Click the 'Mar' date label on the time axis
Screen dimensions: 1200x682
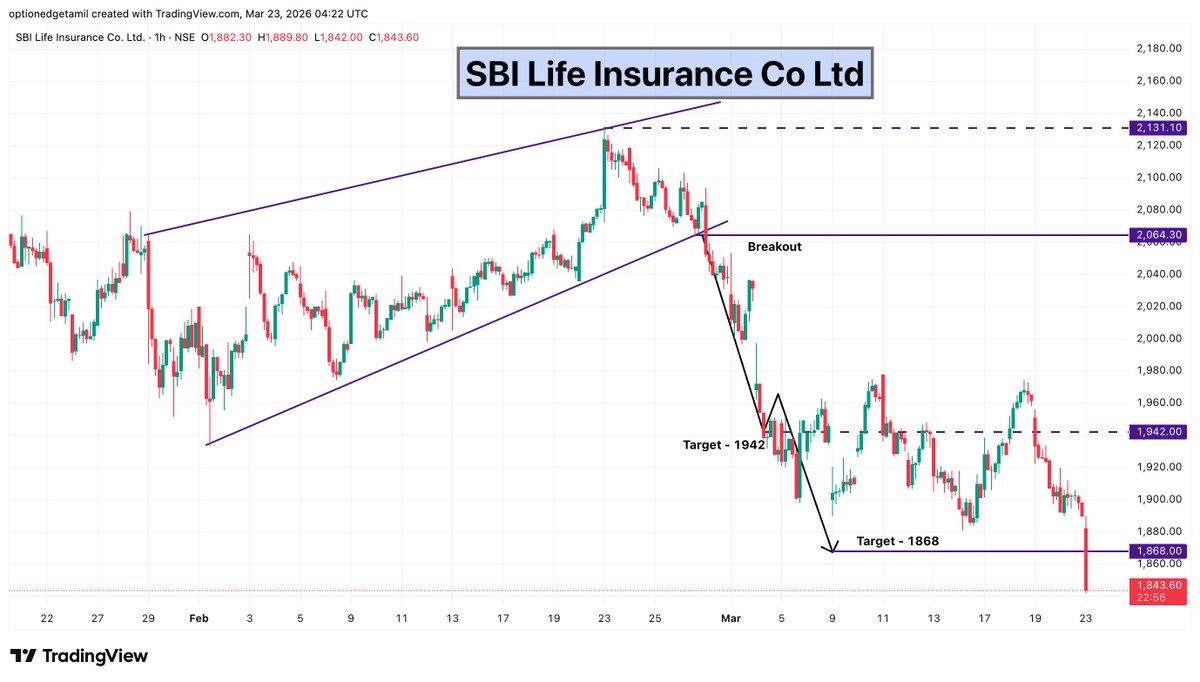pos(730,619)
